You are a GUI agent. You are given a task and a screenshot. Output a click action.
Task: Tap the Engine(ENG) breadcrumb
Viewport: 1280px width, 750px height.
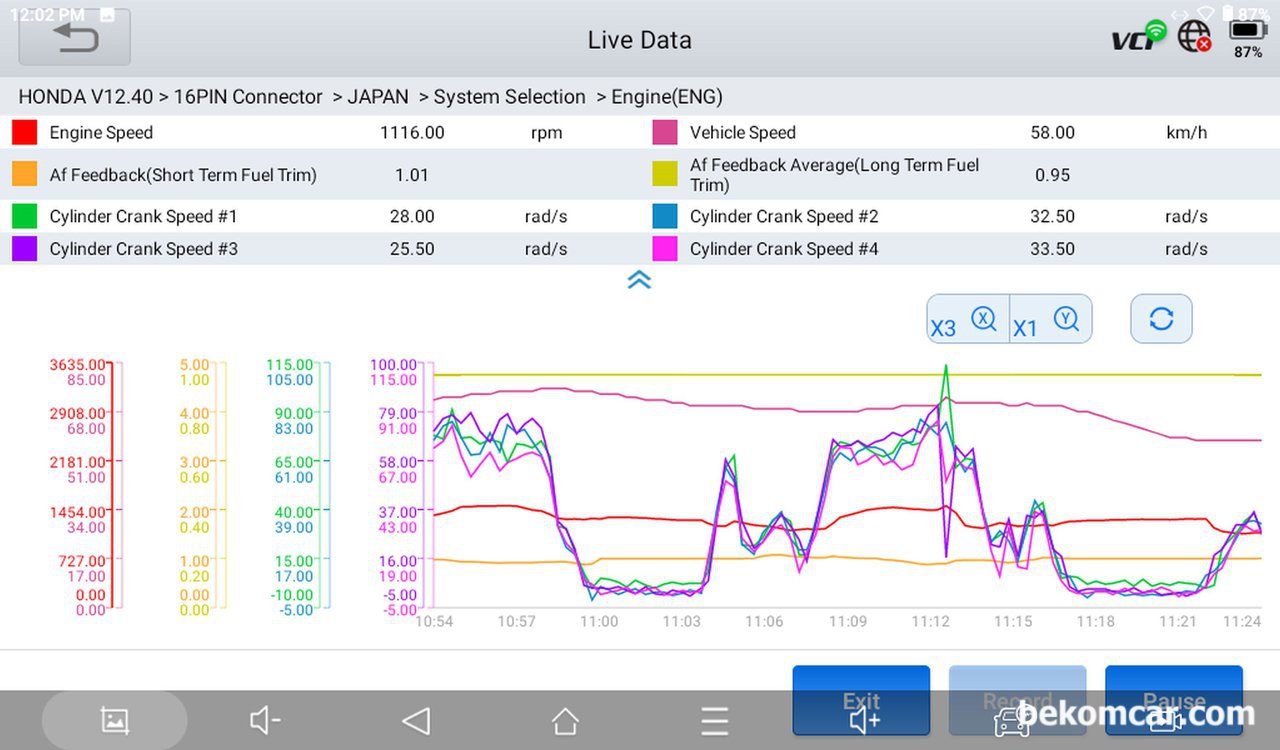coord(667,97)
